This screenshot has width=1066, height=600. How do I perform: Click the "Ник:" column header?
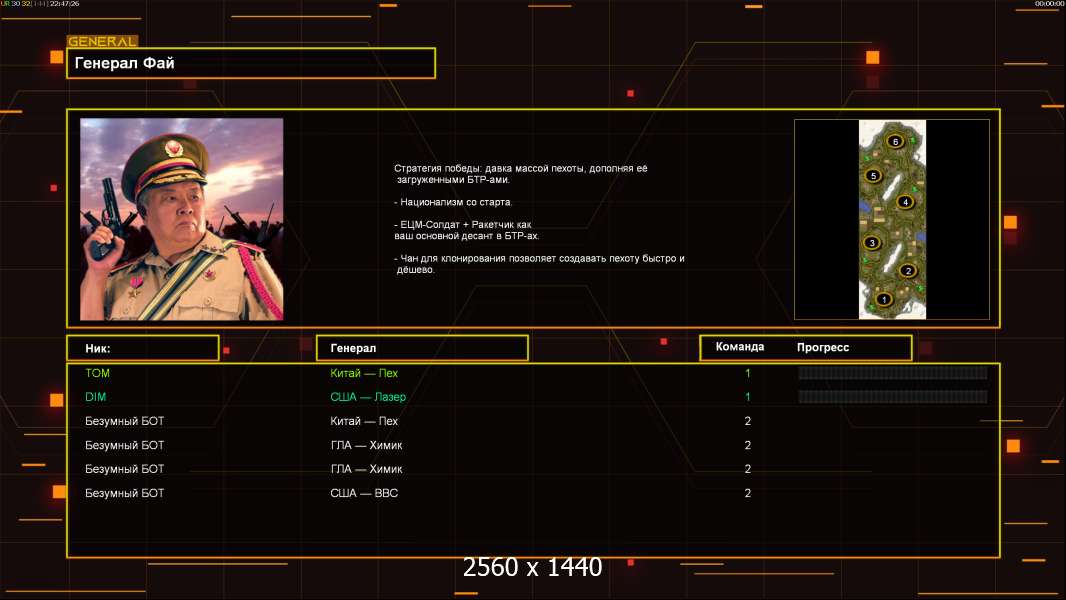coord(143,348)
